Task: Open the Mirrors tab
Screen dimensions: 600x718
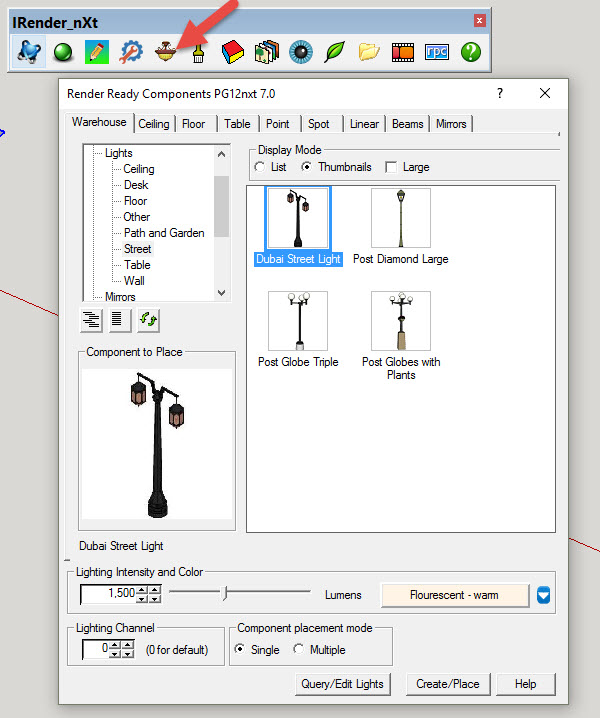Action: tap(451, 124)
